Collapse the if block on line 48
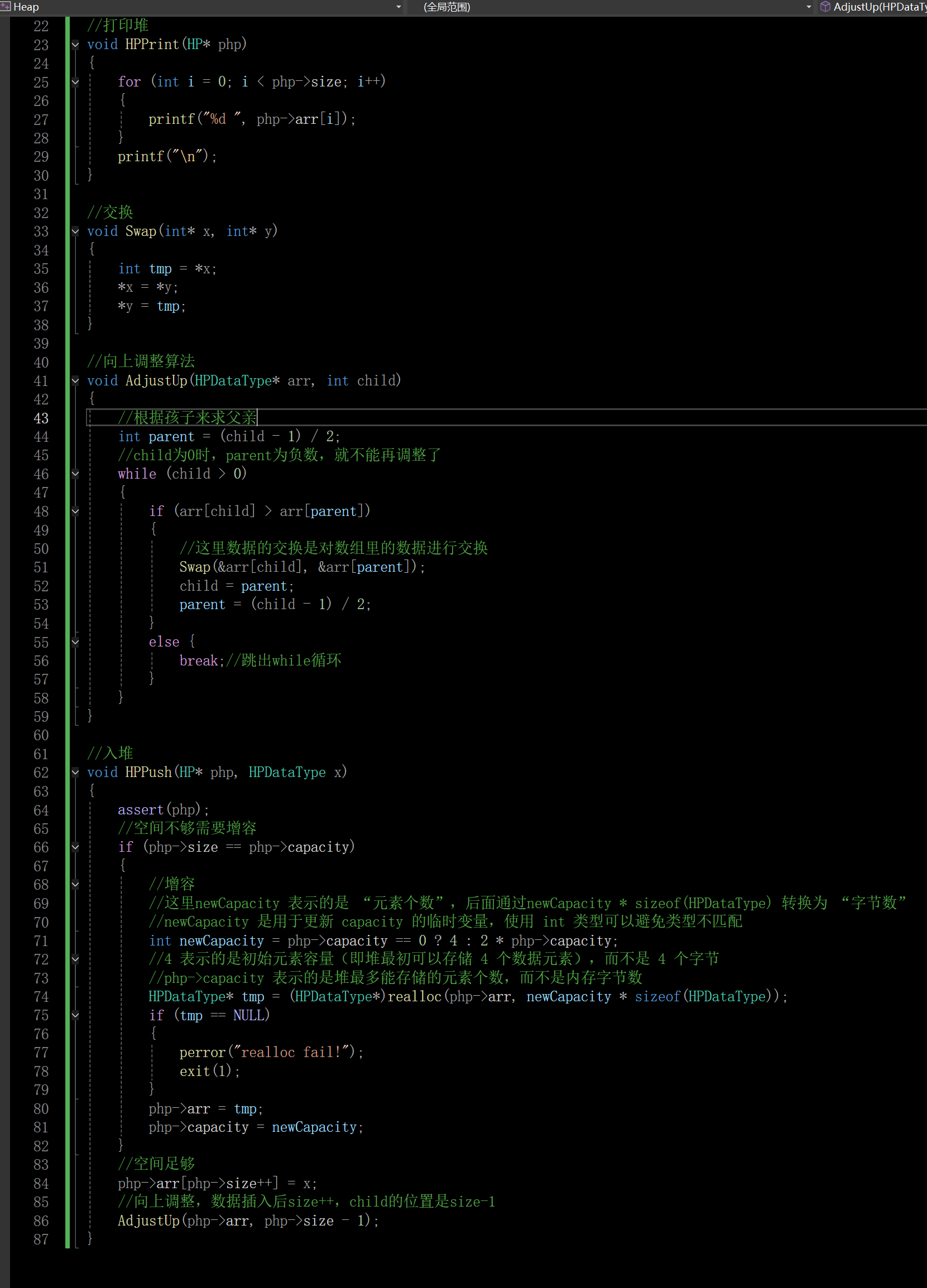This screenshot has width=927, height=1288. pos(75,511)
